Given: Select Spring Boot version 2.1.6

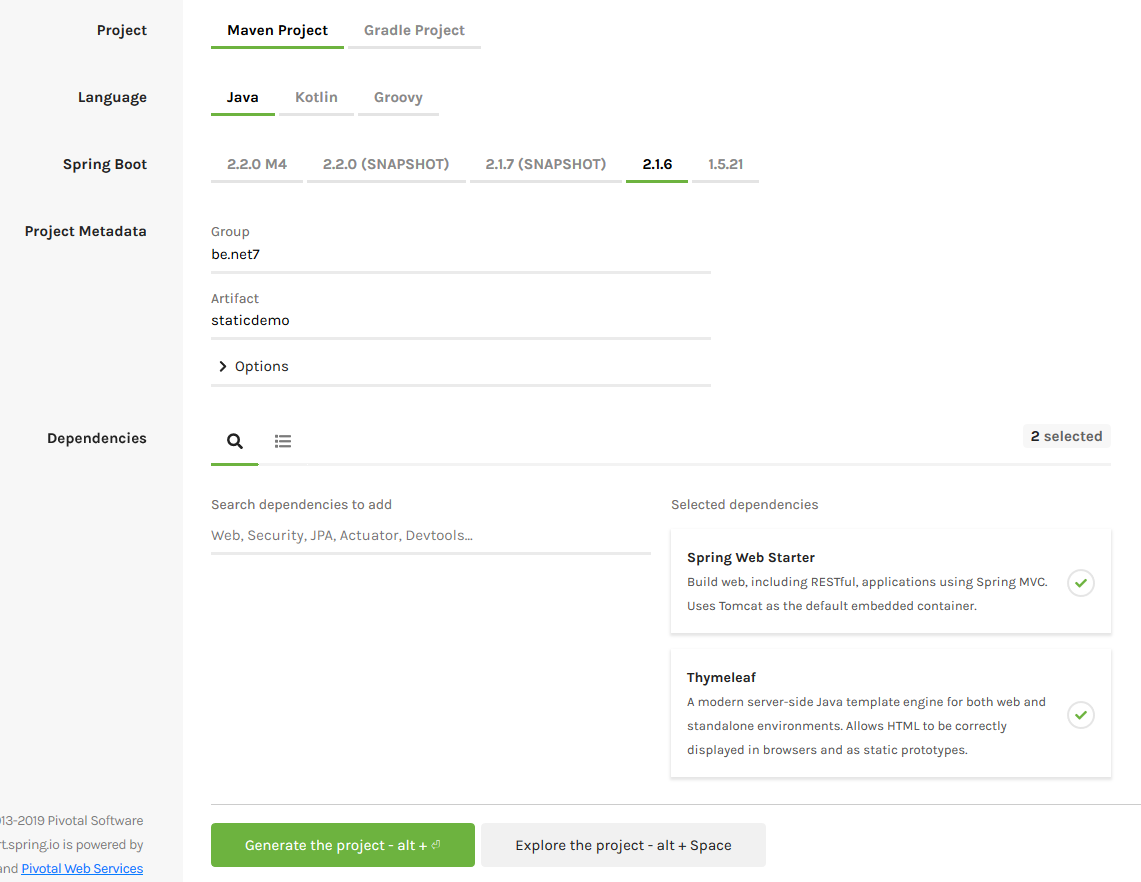Looking at the screenshot, I should pos(657,165).
